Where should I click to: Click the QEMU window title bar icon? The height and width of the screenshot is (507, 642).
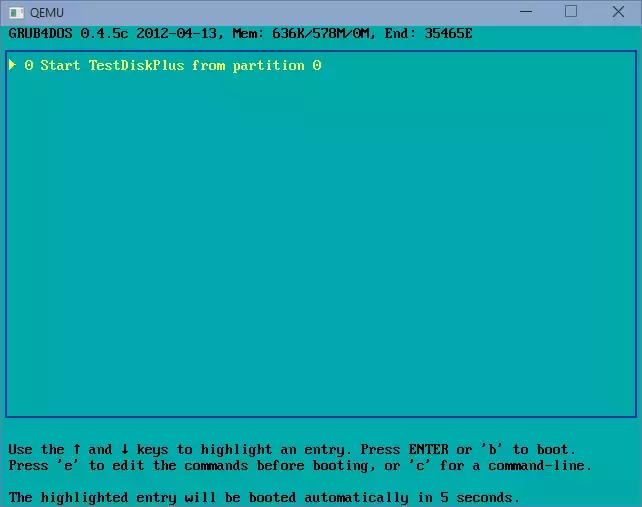click(x=16, y=13)
